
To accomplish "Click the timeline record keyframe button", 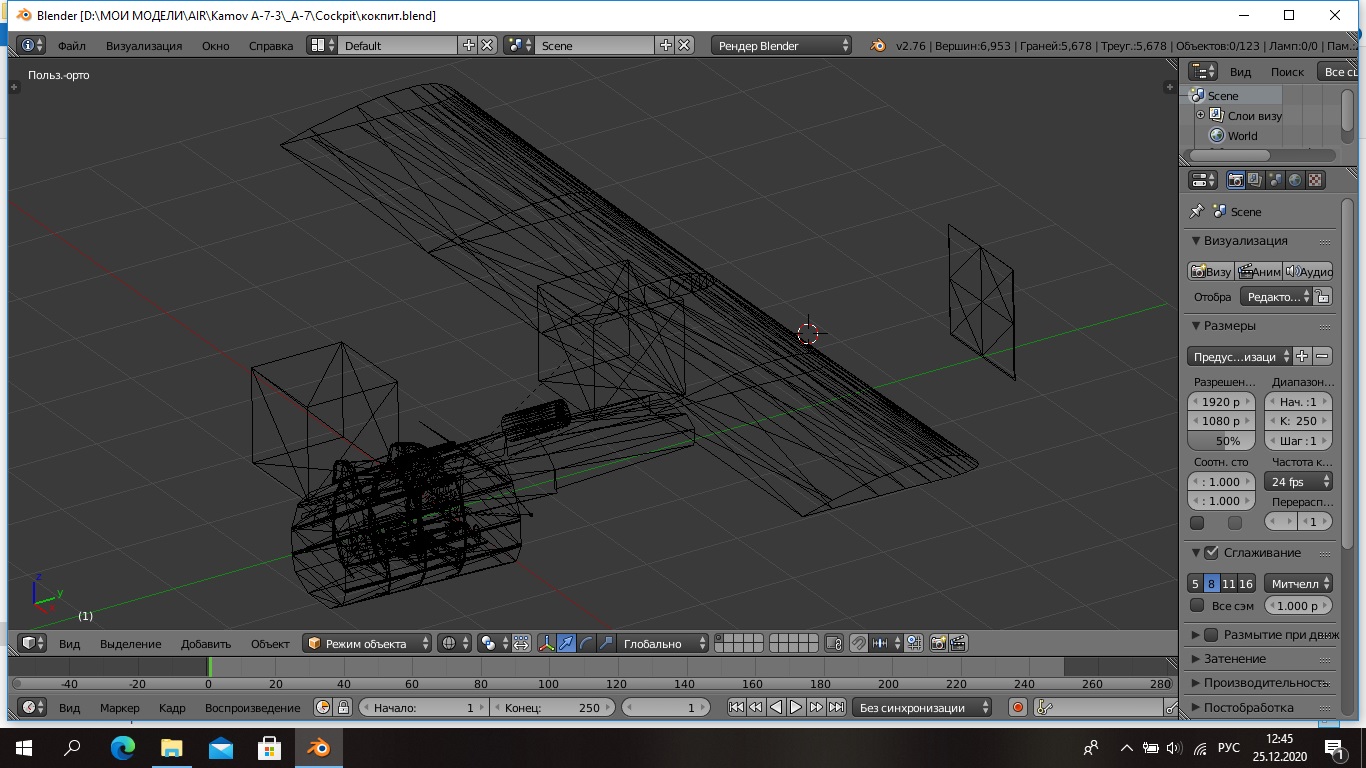I will coord(1018,707).
